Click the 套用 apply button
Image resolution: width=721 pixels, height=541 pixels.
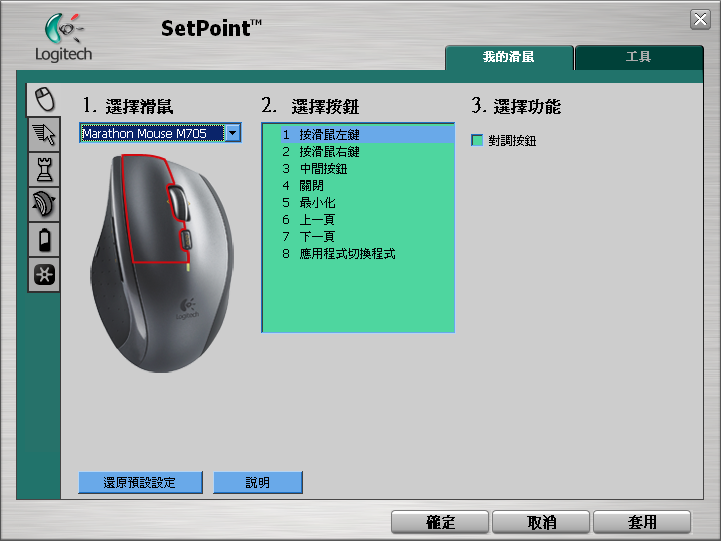tap(642, 522)
